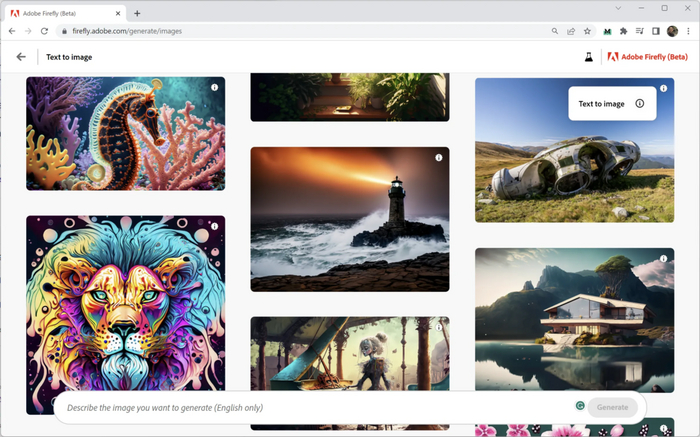Click the Adobe Firefly (Beta) logo
The image size is (700, 437).
point(647,57)
